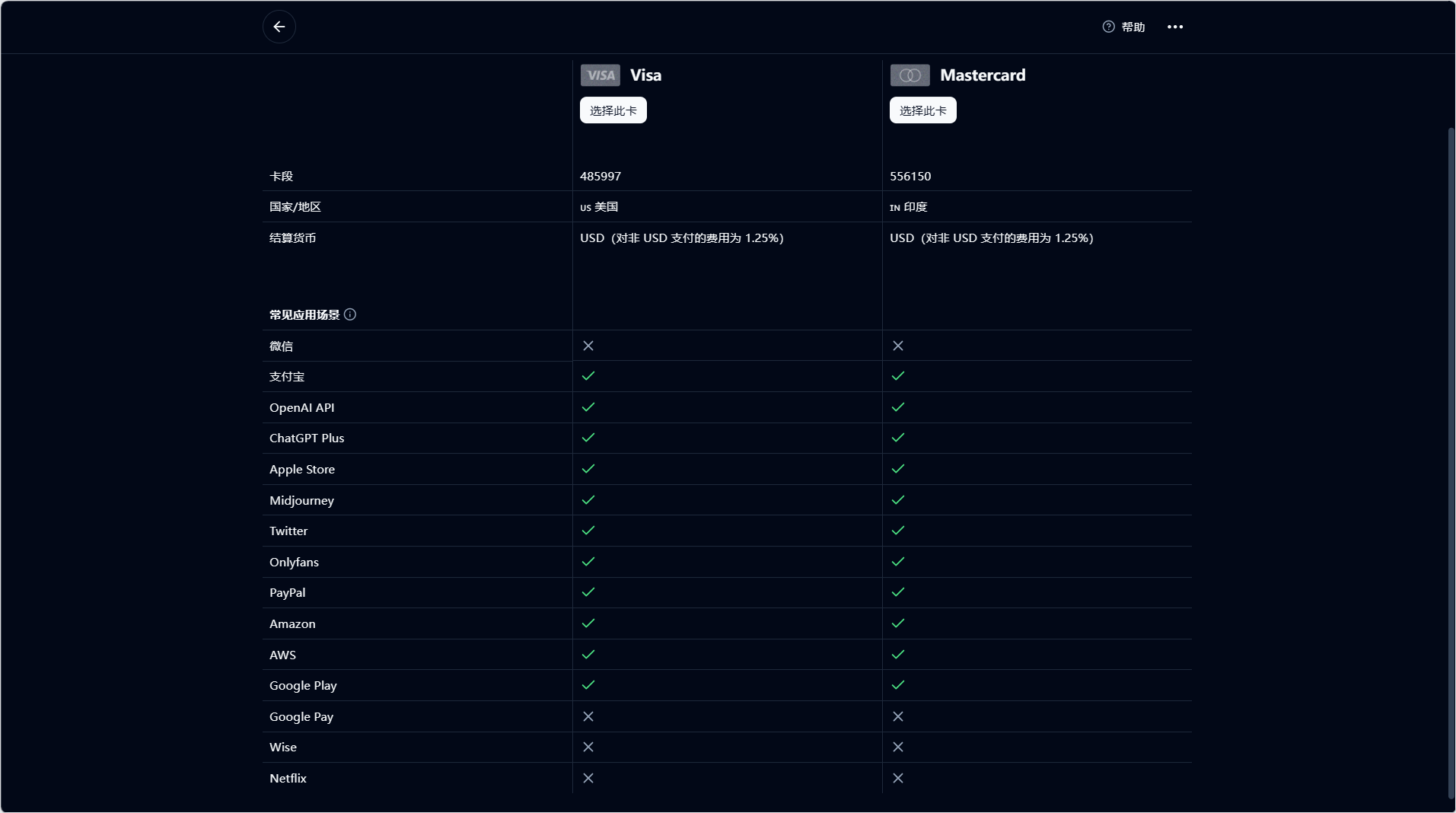This screenshot has height=813, width=1456.
Task: Click the Mastercard cross icon for 微信
Action: 898,346
